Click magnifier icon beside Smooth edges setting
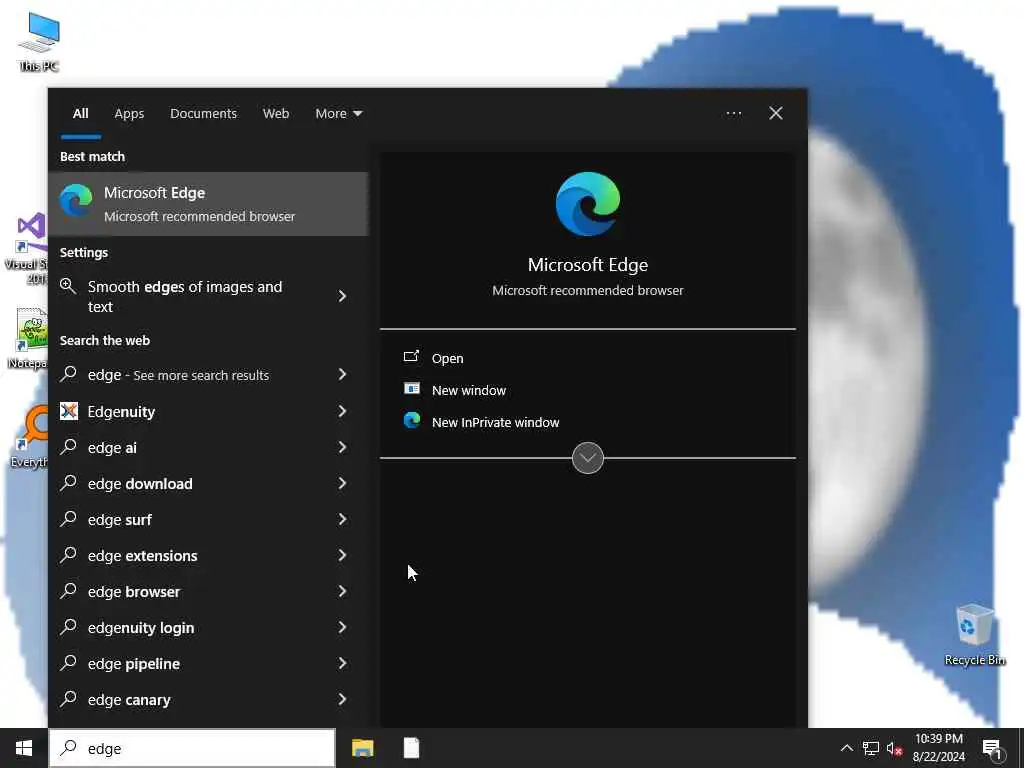Viewport: 1024px width, 768px height. [68, 286]
